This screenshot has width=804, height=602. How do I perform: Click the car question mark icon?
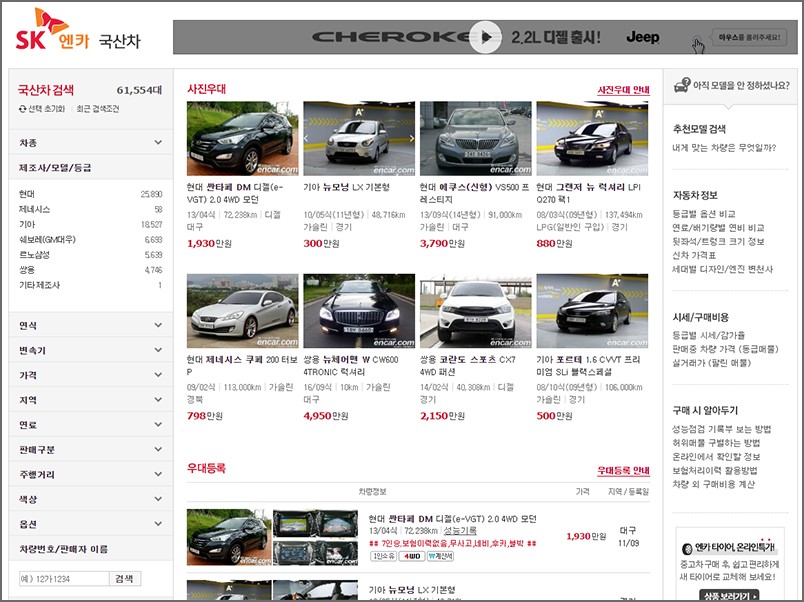682,85
